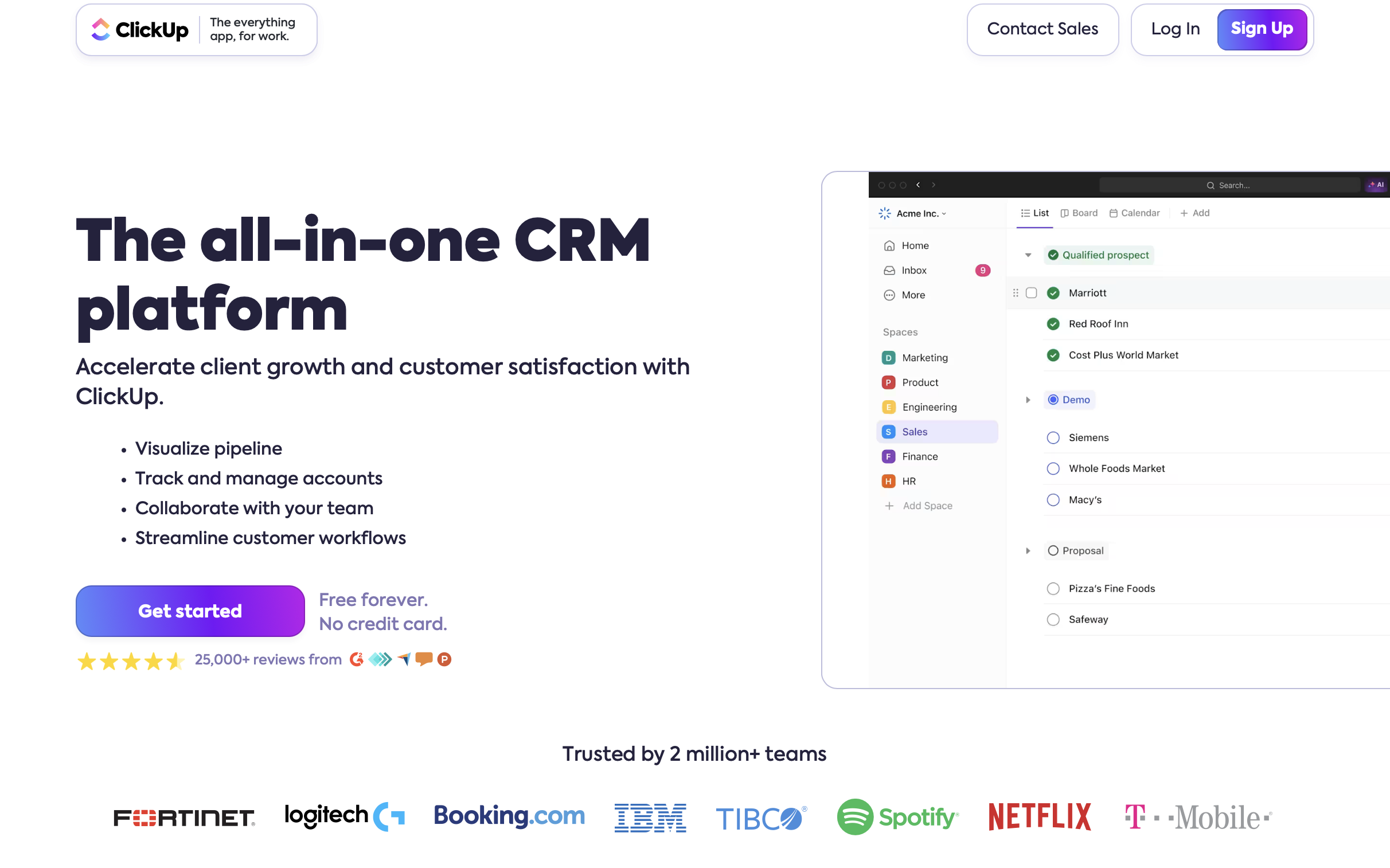Viewport: 1390px width, 868px height.
Task: Toggle the Macy's status circle
Action: click(1053, 500)
